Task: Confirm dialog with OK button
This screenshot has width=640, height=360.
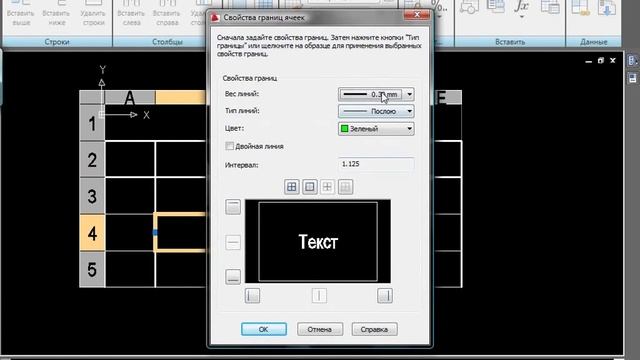Action: coord(264,329)
